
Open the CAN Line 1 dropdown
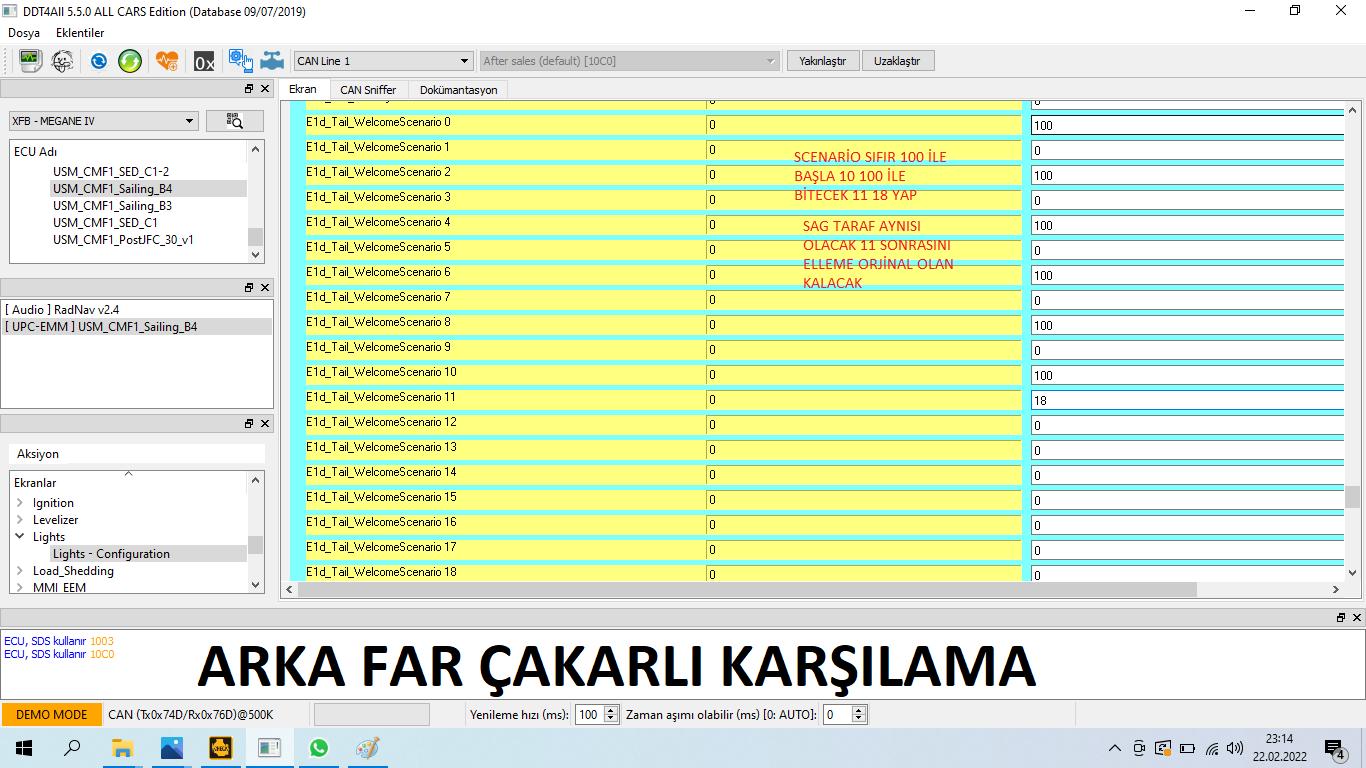click(383, 61)
